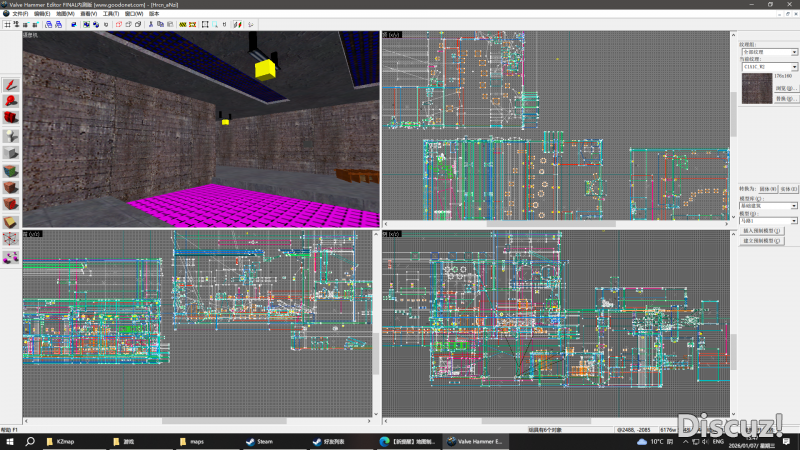Image resolution: width=800 pixels, height=450 pixels.
Task: Select the Entity tool (light bulb icon)
Action: pos(10,135)
